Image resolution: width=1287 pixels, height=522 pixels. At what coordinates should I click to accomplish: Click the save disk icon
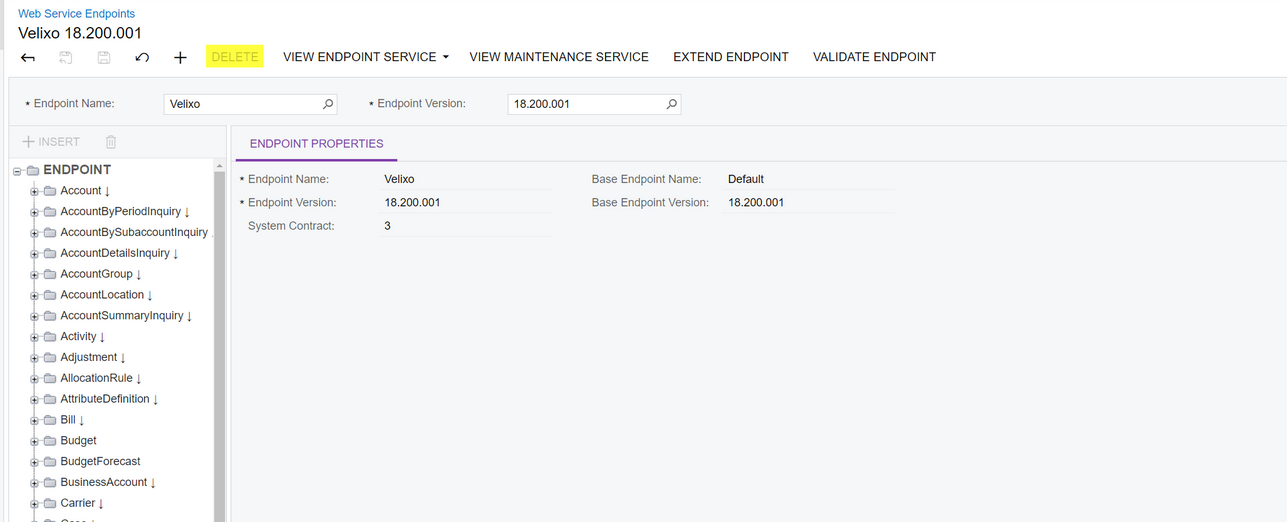pyautogui.click(x=104, y=58)
